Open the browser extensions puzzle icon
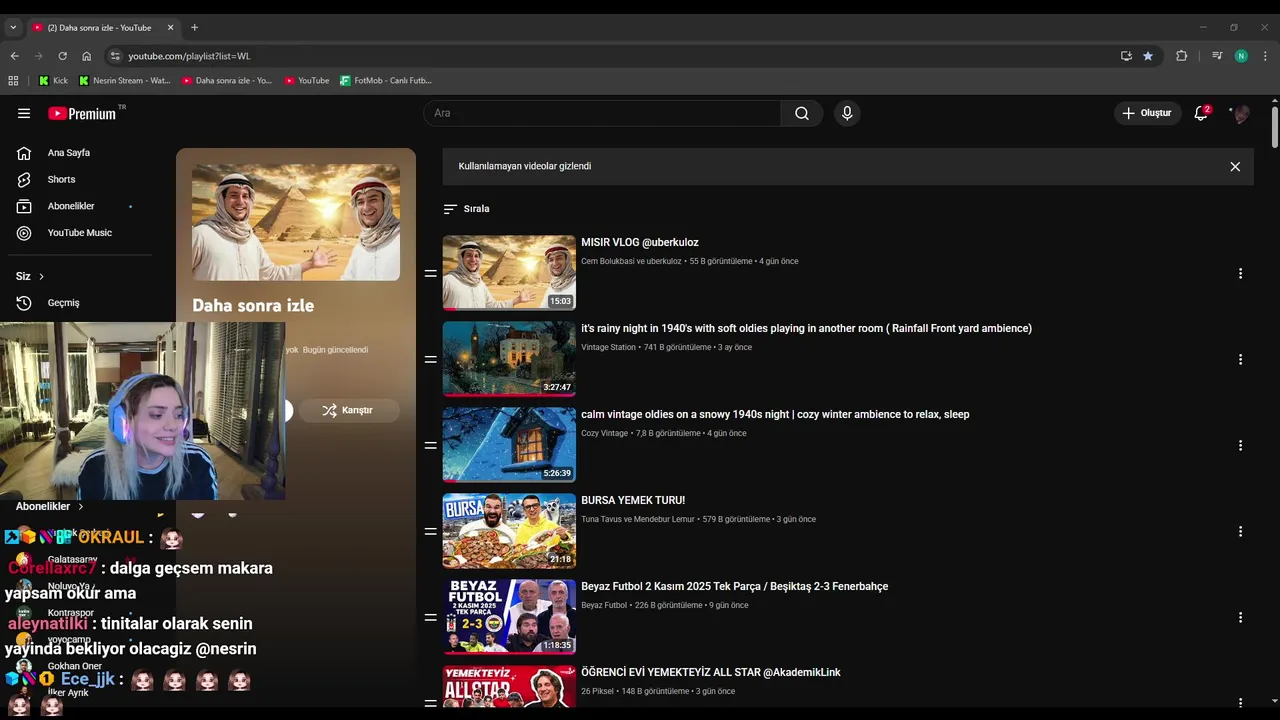This screenshot has height=720, width=1280. click(1181, 56)
